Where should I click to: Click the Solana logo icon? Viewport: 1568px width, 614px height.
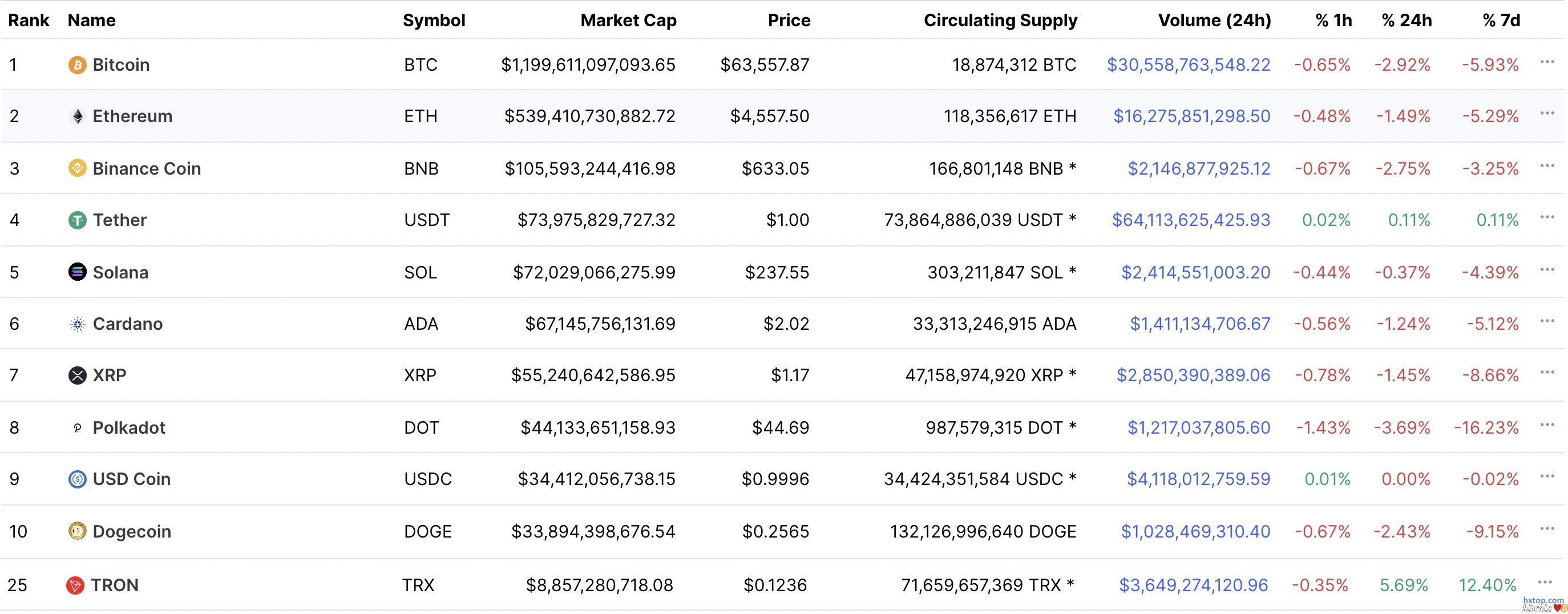(77, 272)
